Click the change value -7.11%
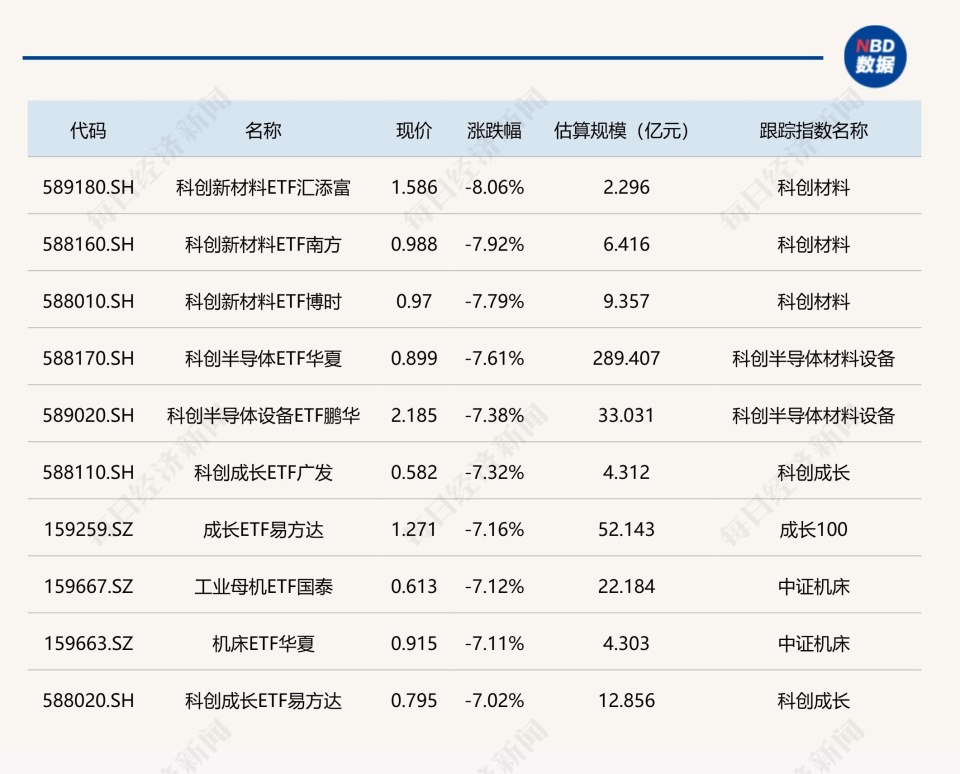The width and height of the screenshot is (960, 774). 494,643
